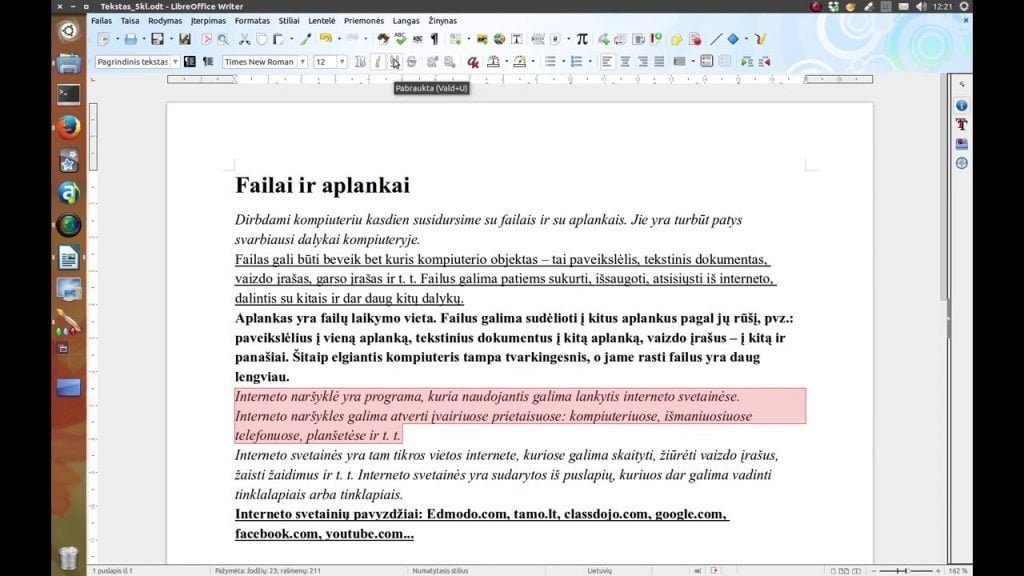Toggle Italic formatting
This screenshot has height=576, width=1024.
tap(377, 62)
